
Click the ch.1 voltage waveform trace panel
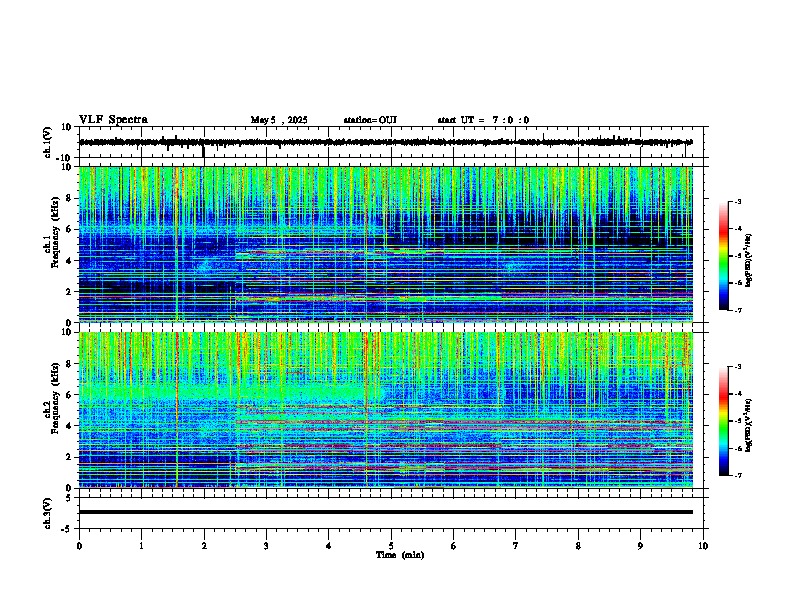tap(393, 142)
